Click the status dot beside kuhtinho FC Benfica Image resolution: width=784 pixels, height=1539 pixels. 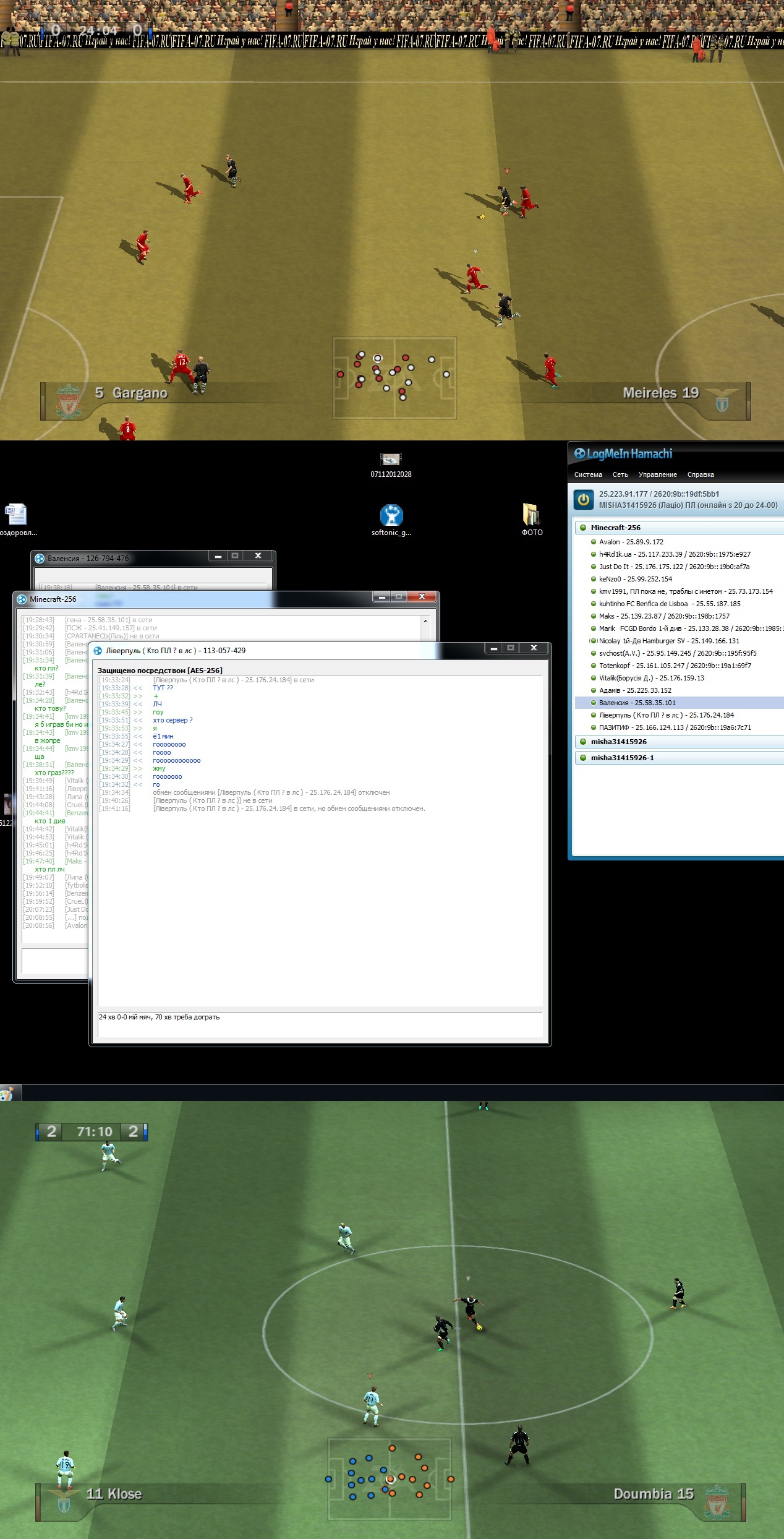point(594,604)
